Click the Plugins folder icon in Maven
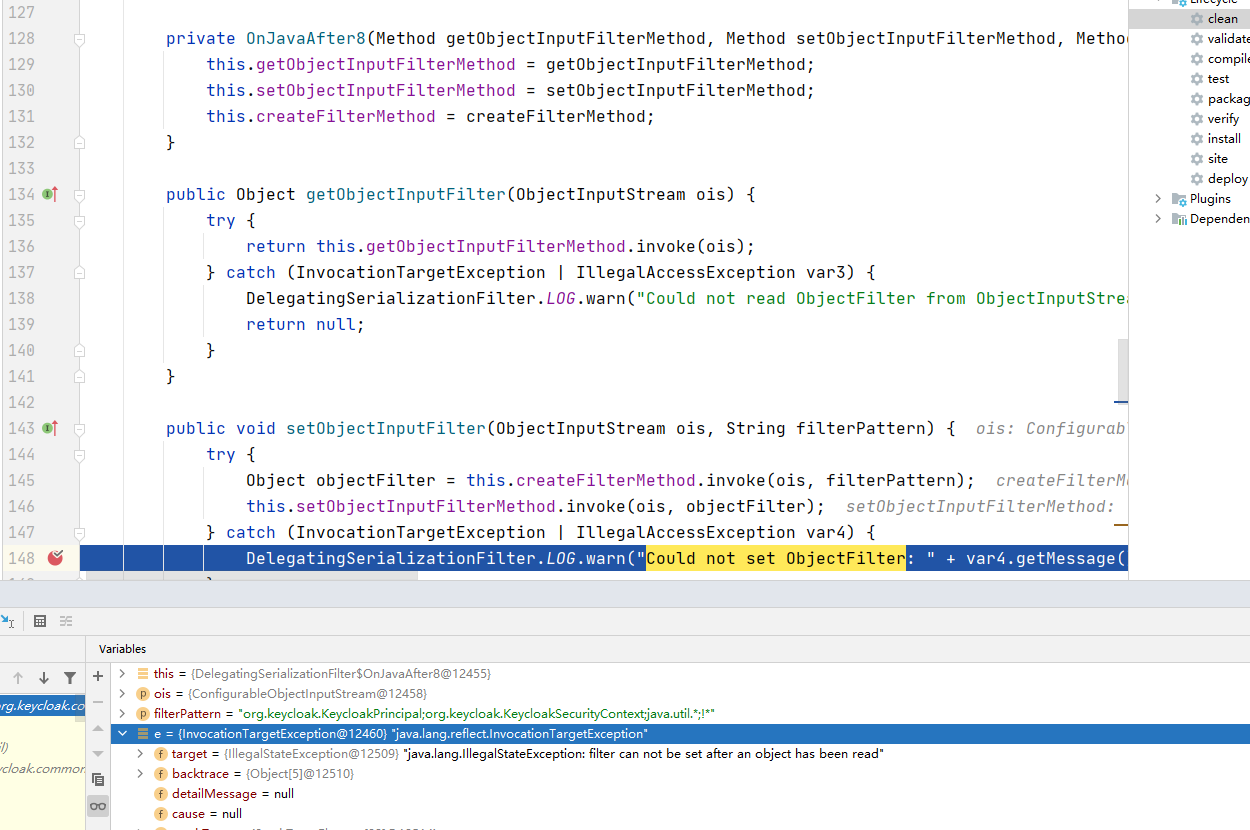Image resolution: width=1250 pixels, height=830 pixels. (x=1179, y=198)
